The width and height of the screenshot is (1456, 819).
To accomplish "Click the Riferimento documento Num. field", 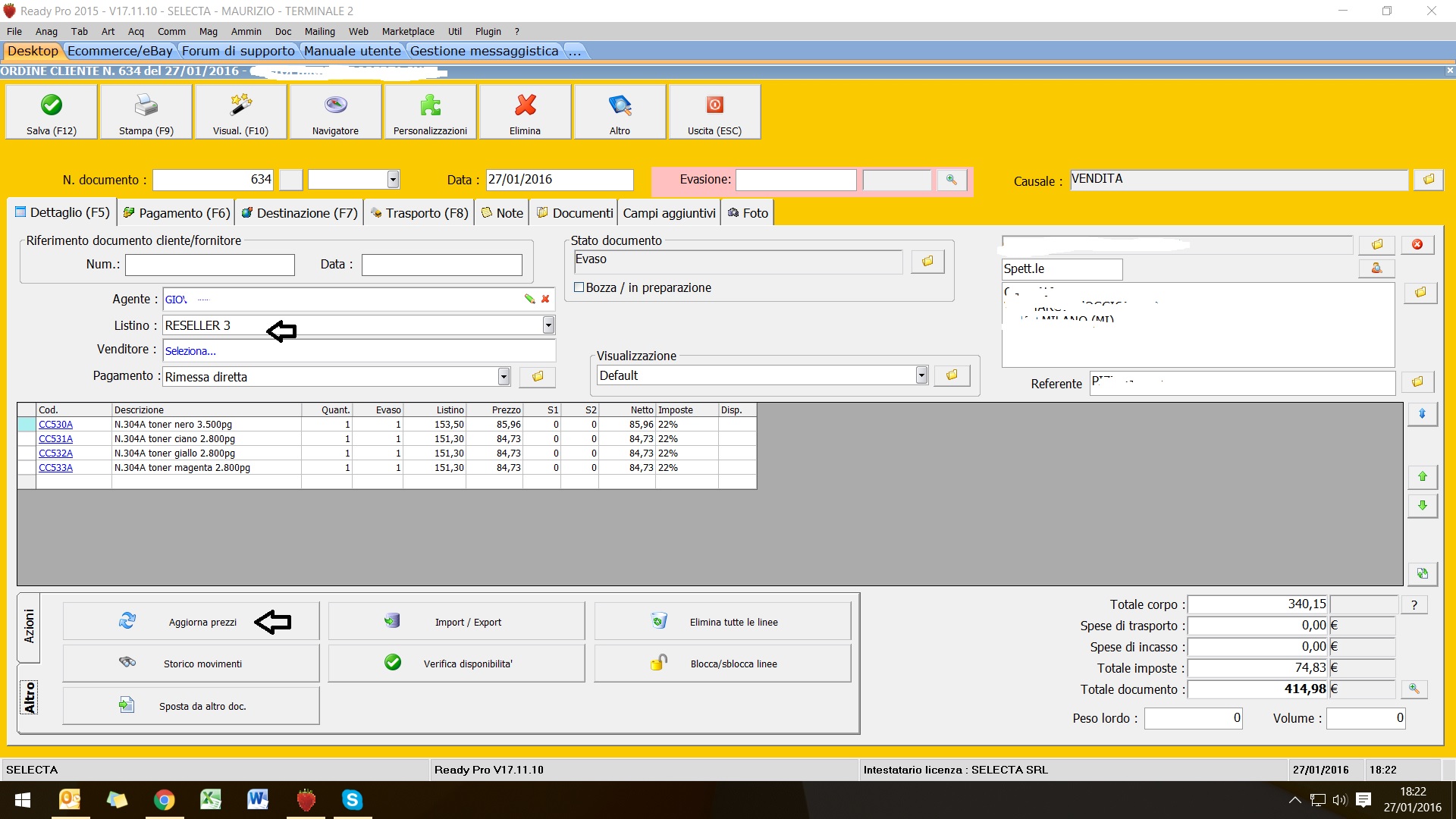I will 210,265.
